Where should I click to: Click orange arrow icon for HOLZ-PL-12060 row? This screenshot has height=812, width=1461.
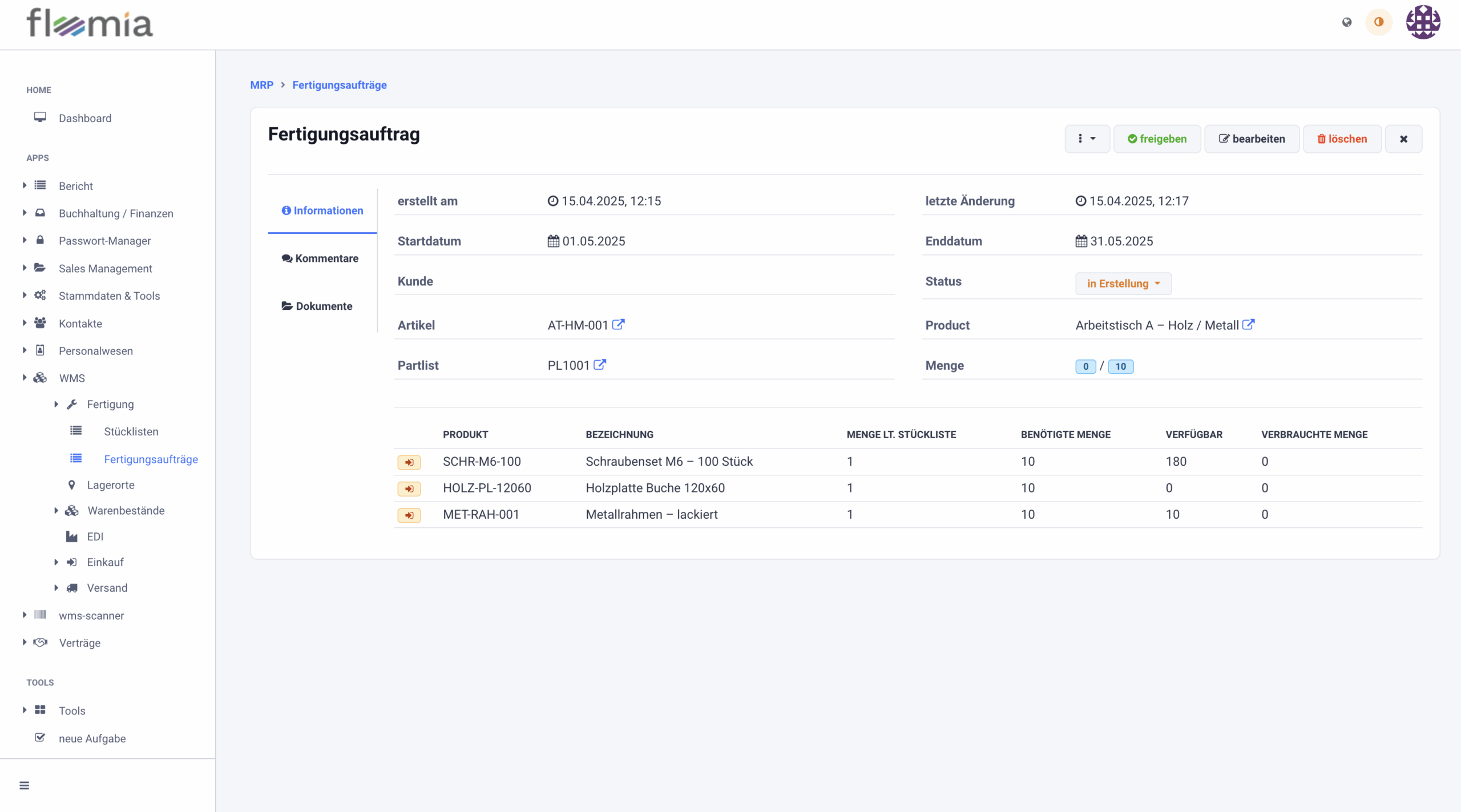pyautogui.click(x=409, y=488)
